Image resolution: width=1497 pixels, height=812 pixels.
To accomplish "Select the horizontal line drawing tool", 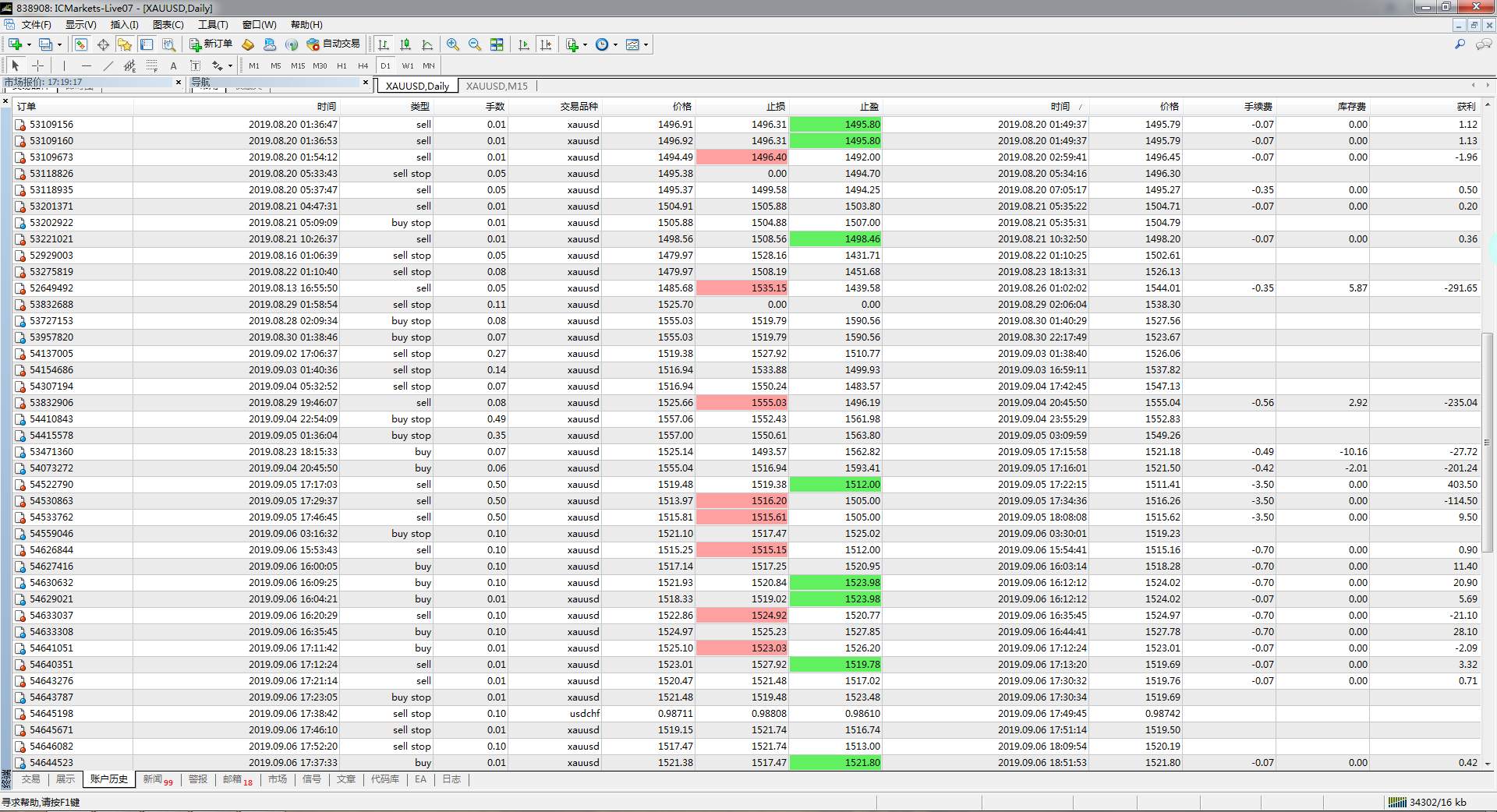I will click(86, 65).
